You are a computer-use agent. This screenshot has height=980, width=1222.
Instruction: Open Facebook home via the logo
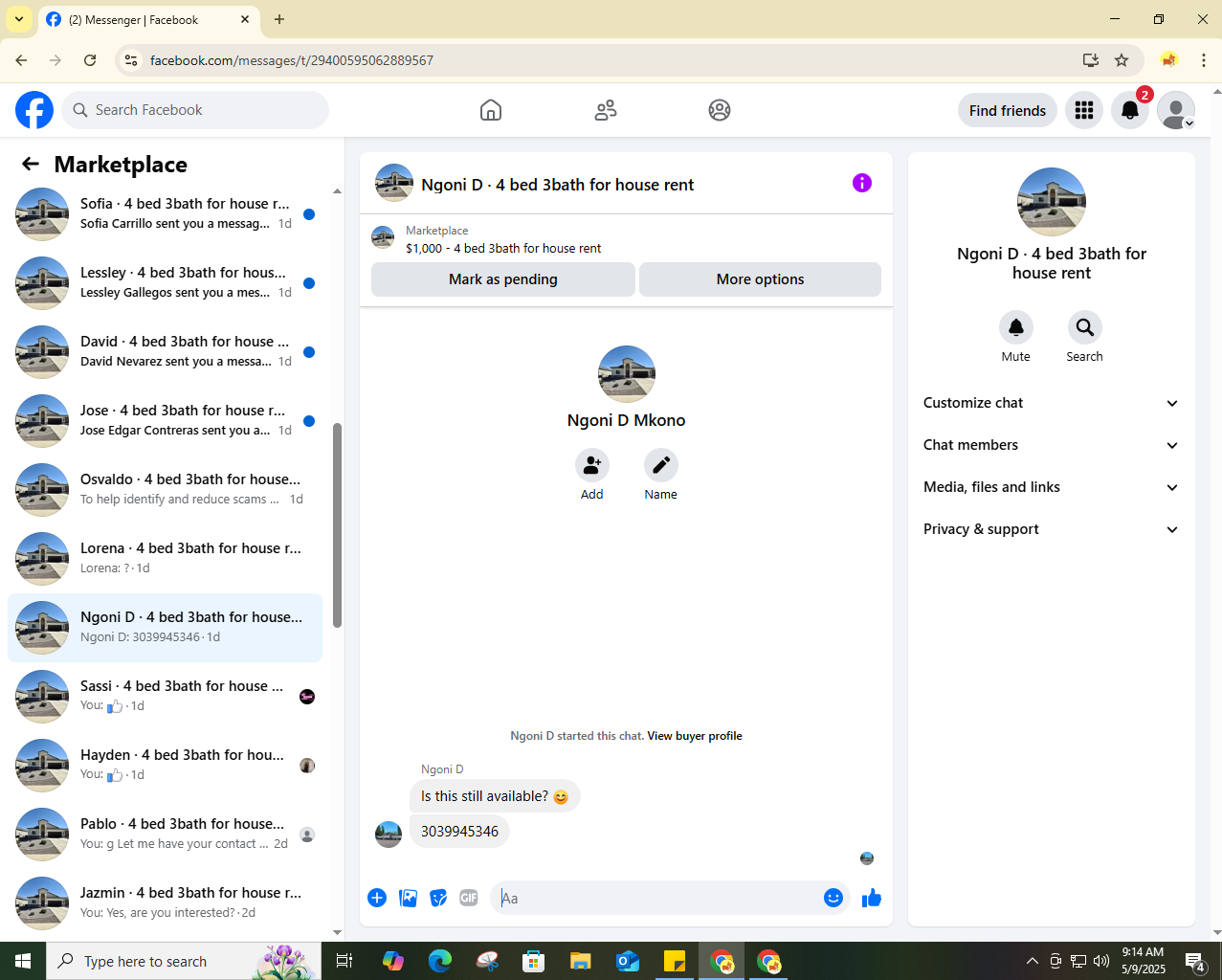(34, 110)
